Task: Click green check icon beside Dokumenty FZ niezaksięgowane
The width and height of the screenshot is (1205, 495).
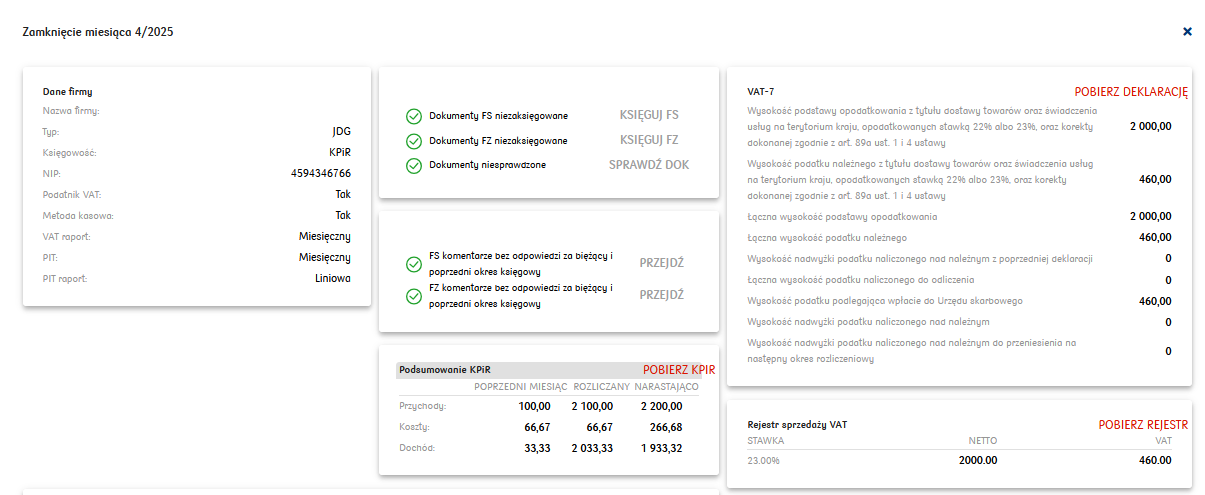Action: point(413,141)
